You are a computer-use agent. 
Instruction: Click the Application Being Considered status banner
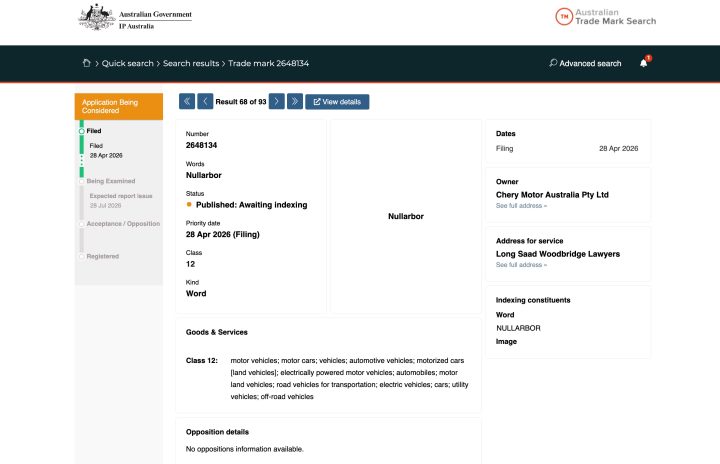tap(119, 107)
